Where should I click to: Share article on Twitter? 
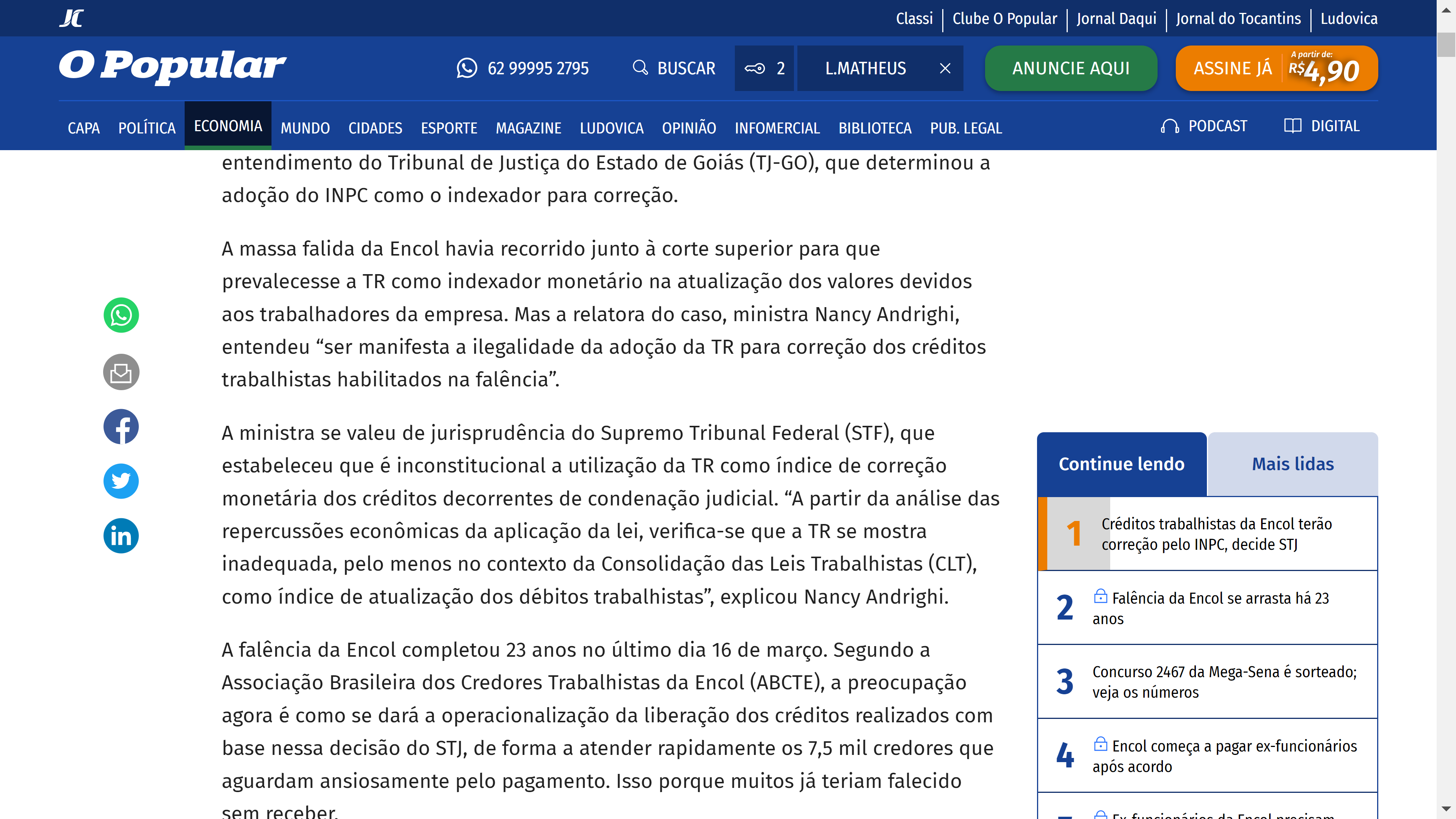pyautogui.click(x=121, y=481)
